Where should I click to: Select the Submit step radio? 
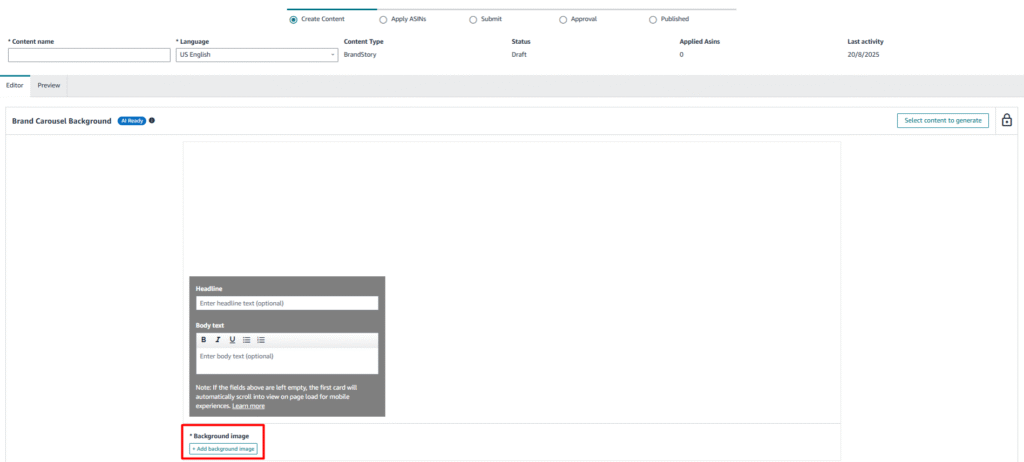point(473,19)
